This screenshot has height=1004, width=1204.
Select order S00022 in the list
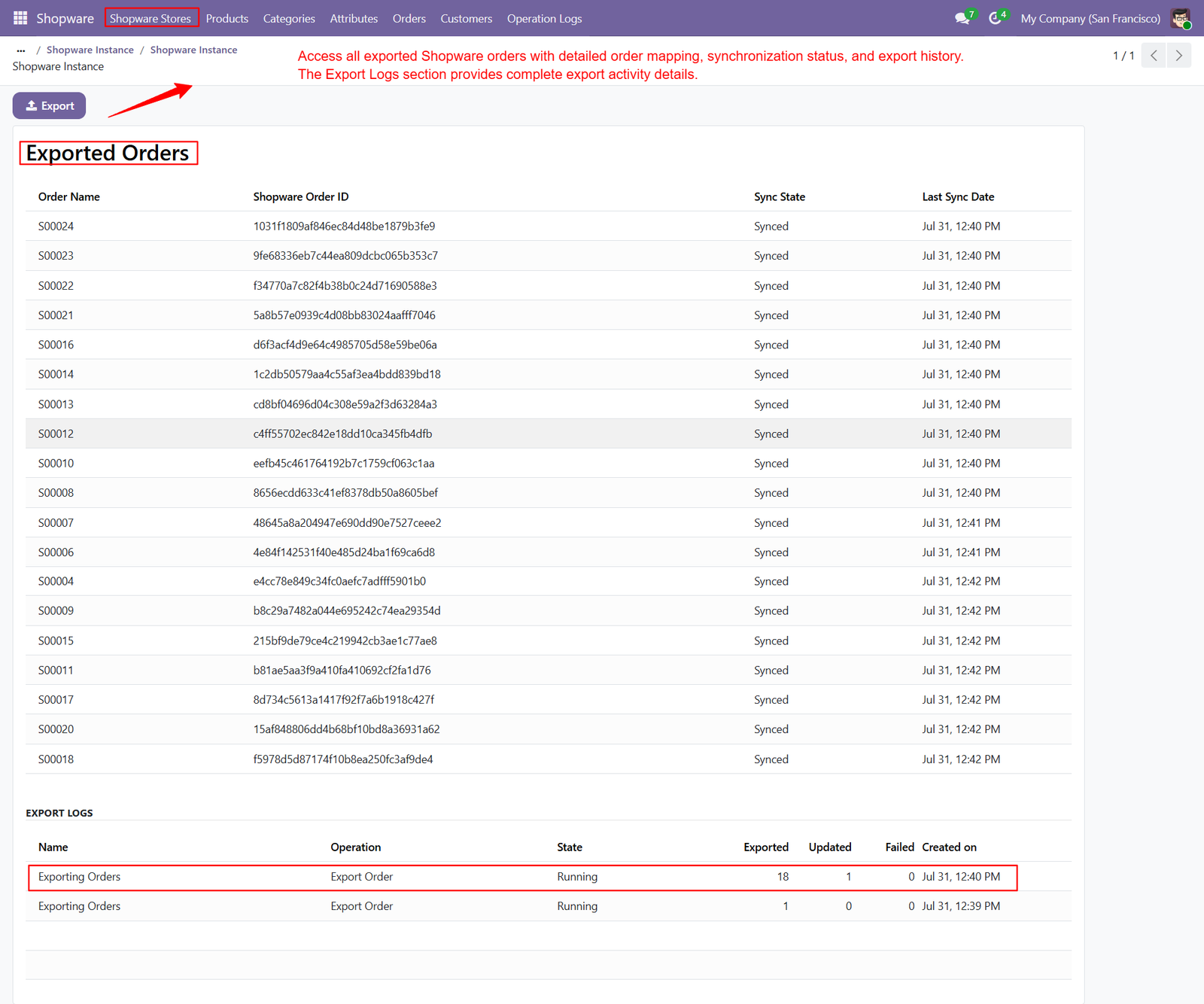click(549, 285)
